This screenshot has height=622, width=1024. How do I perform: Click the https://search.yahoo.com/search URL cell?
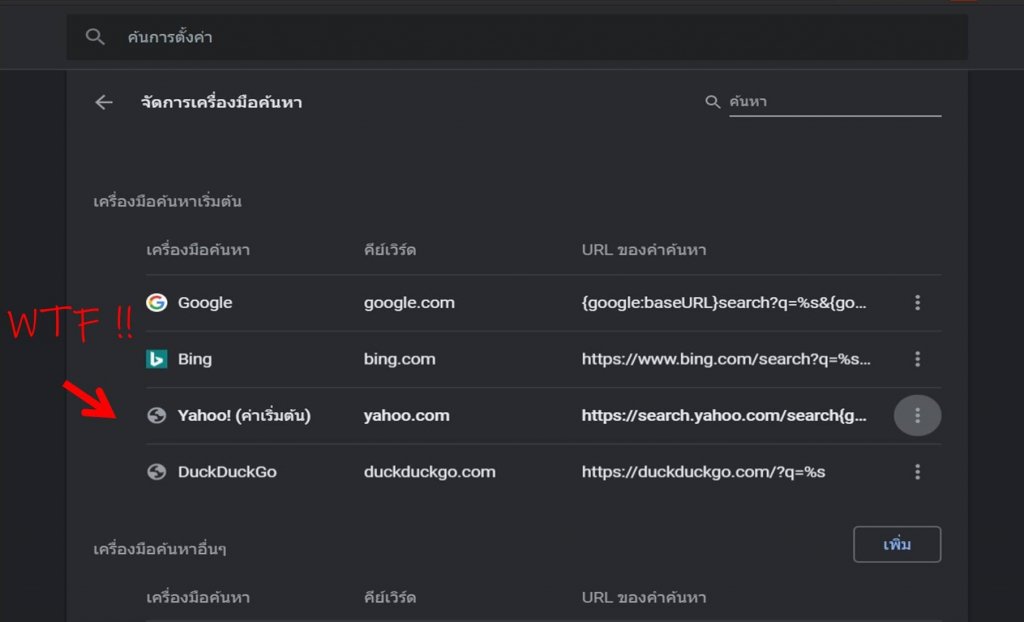pyautogui.click(x=724, y=416)
